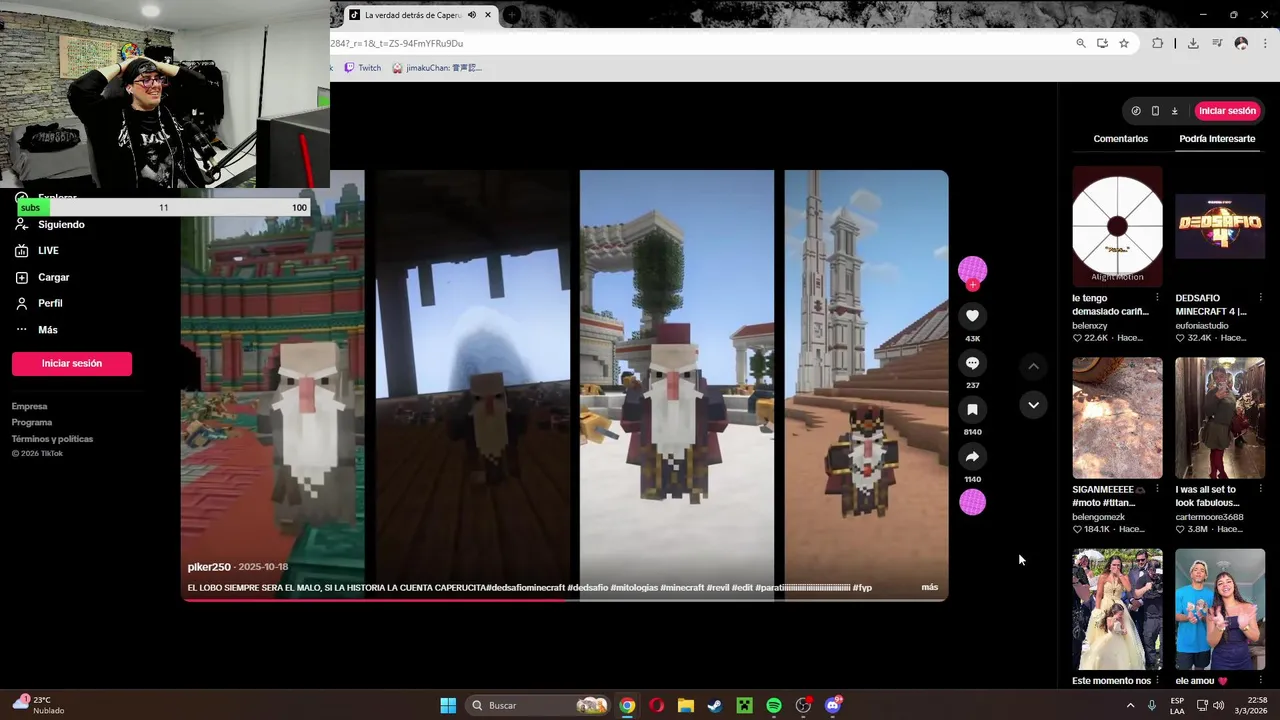Open Twitch bookmark in bookmarks bar

tap(363, 68)
